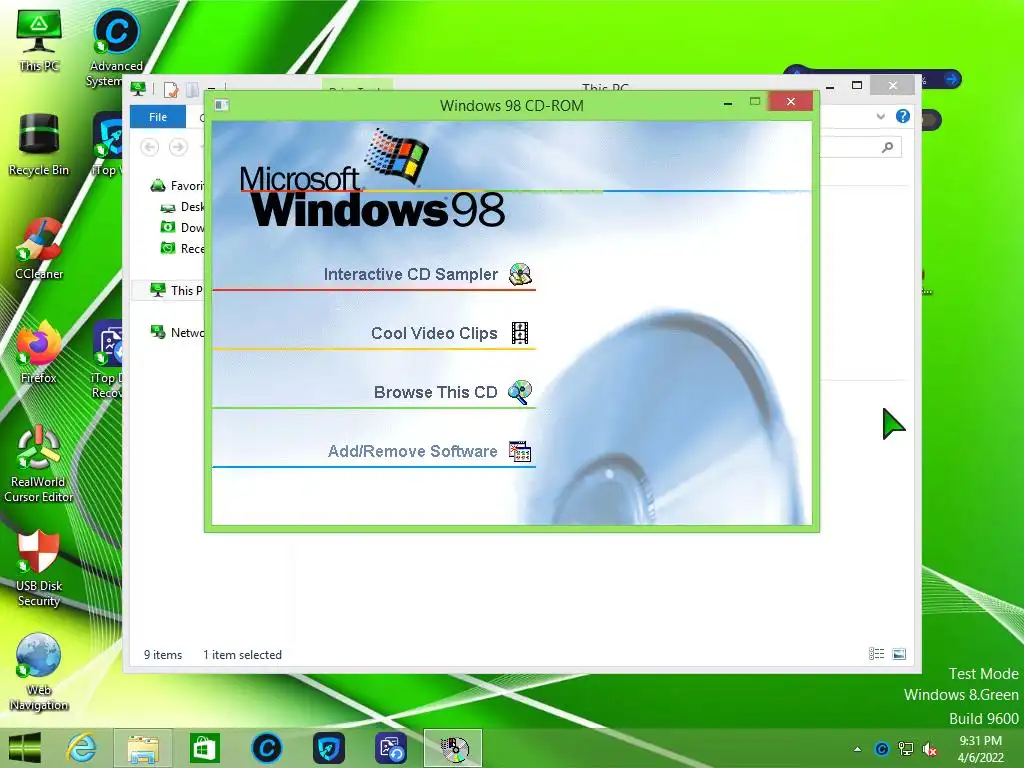
Task: Open Interactive CD Sampler link
Action: [411, 274]
